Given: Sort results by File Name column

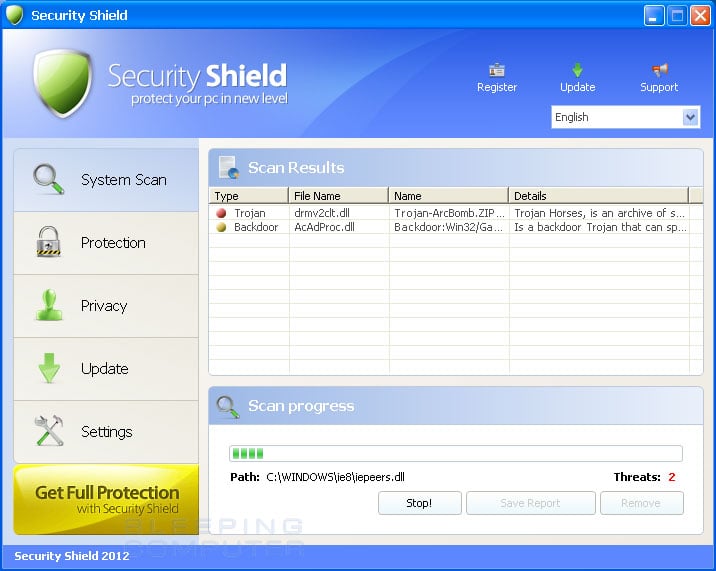Looking at the screenshot, I should click(338, 196).
